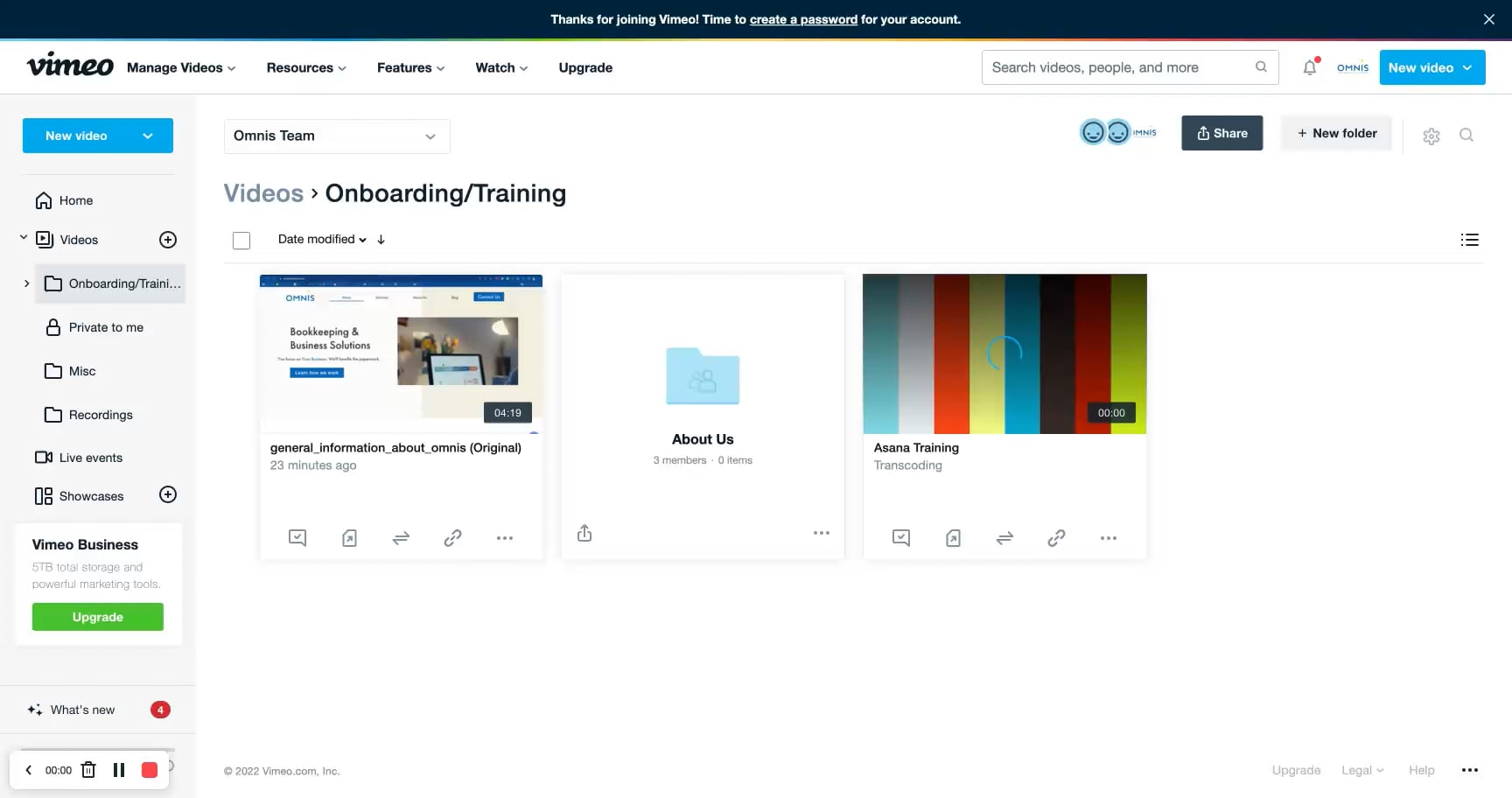The height and width of the screenshot is (798, 1512).
Task: Open more options on general_information_about_omnis card
Action: click(505, 538)
